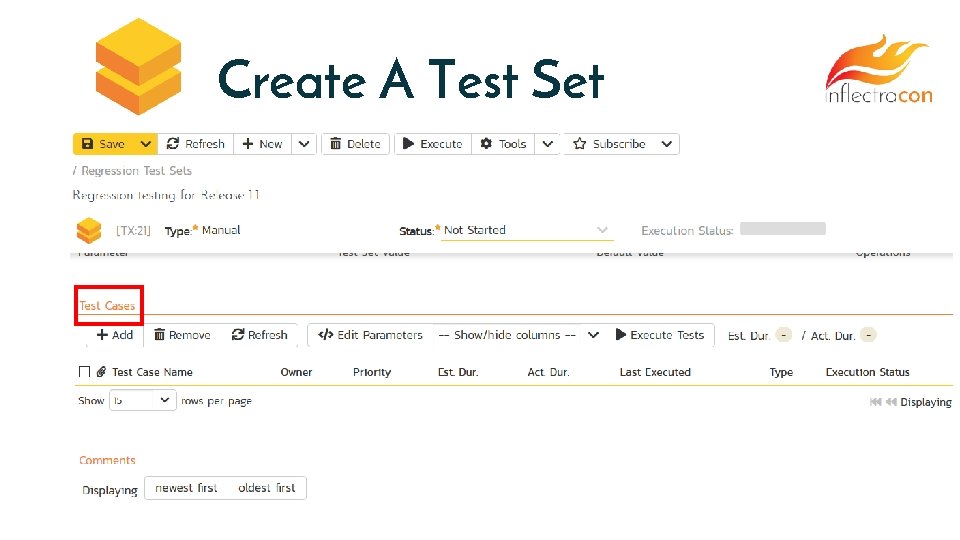This screenshot has width=960, height=540.
Task: Add a test case to the set
Action: [115, 335]
